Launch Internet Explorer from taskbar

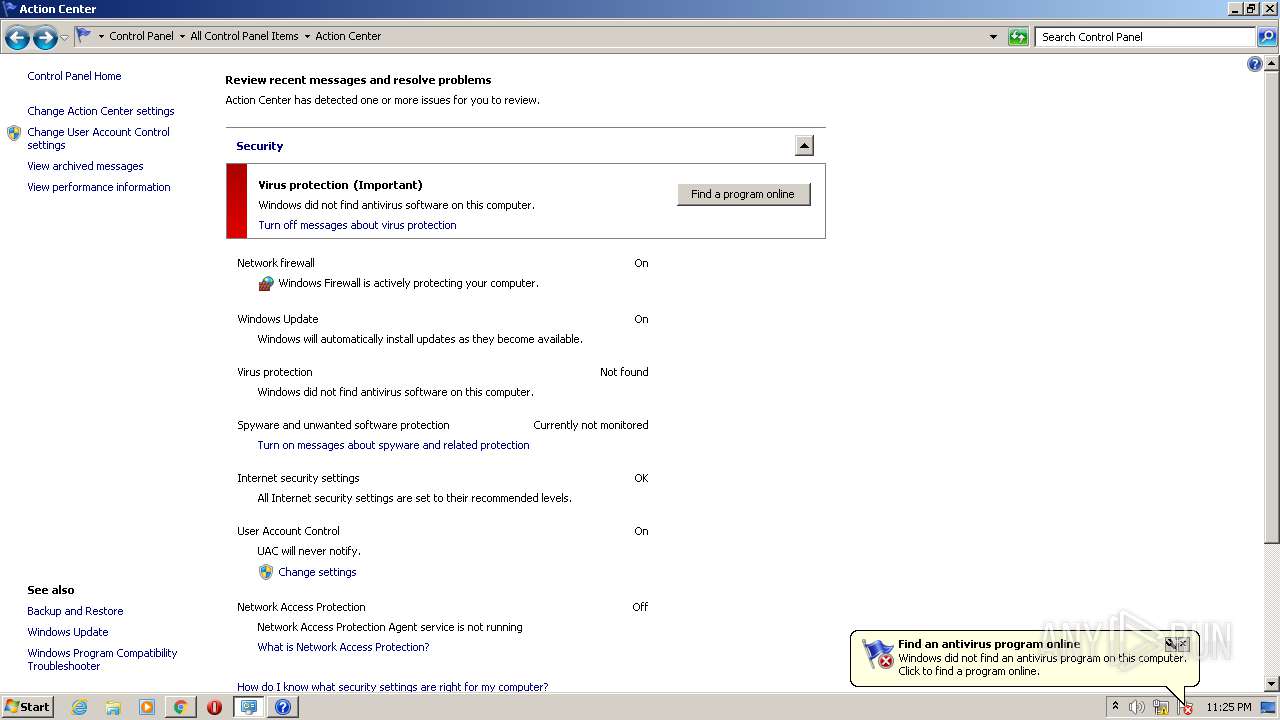(79, 707)
